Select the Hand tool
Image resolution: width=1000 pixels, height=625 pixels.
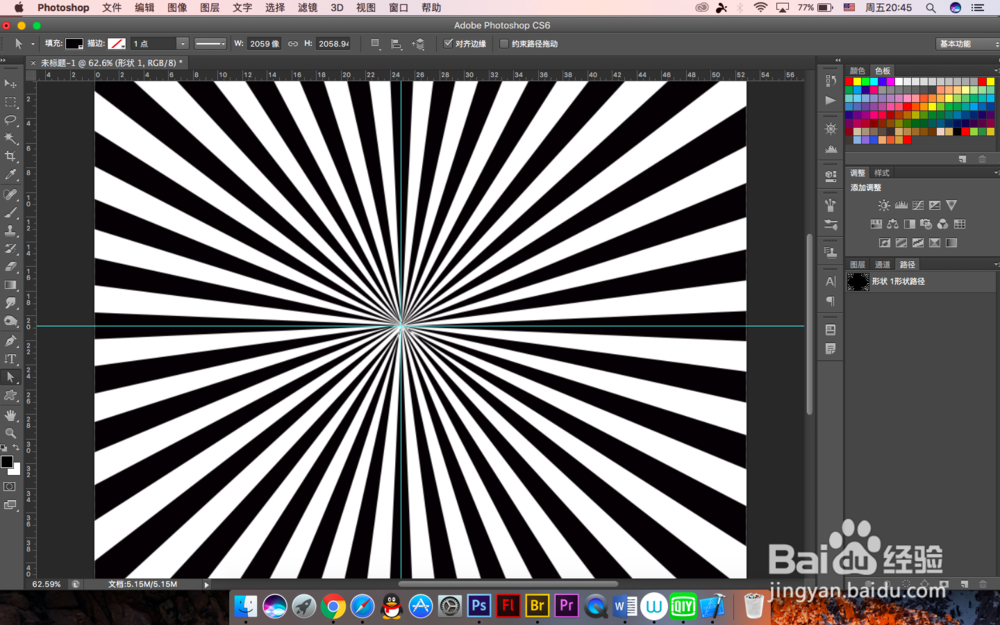[10, 416]
